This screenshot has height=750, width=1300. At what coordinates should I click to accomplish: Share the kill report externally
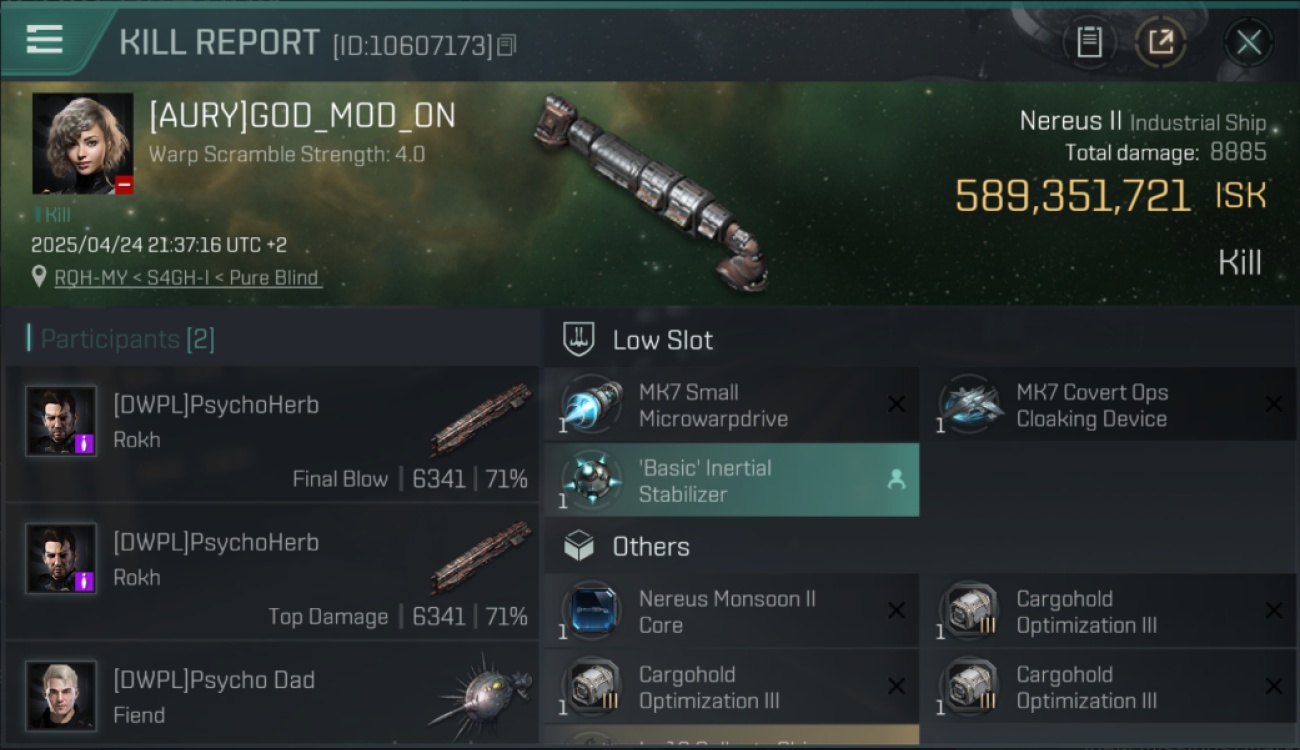point(1160,42)
